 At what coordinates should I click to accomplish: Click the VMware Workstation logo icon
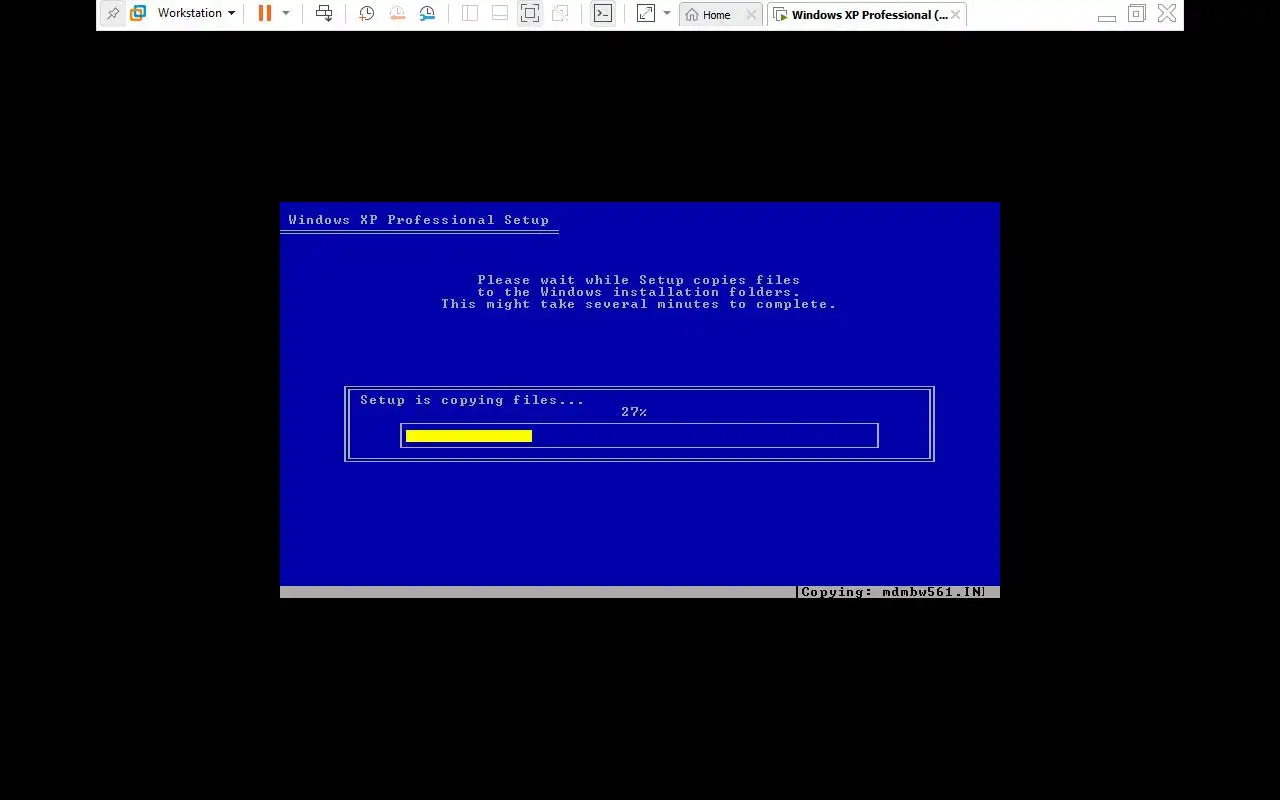[x=138, y=14]
